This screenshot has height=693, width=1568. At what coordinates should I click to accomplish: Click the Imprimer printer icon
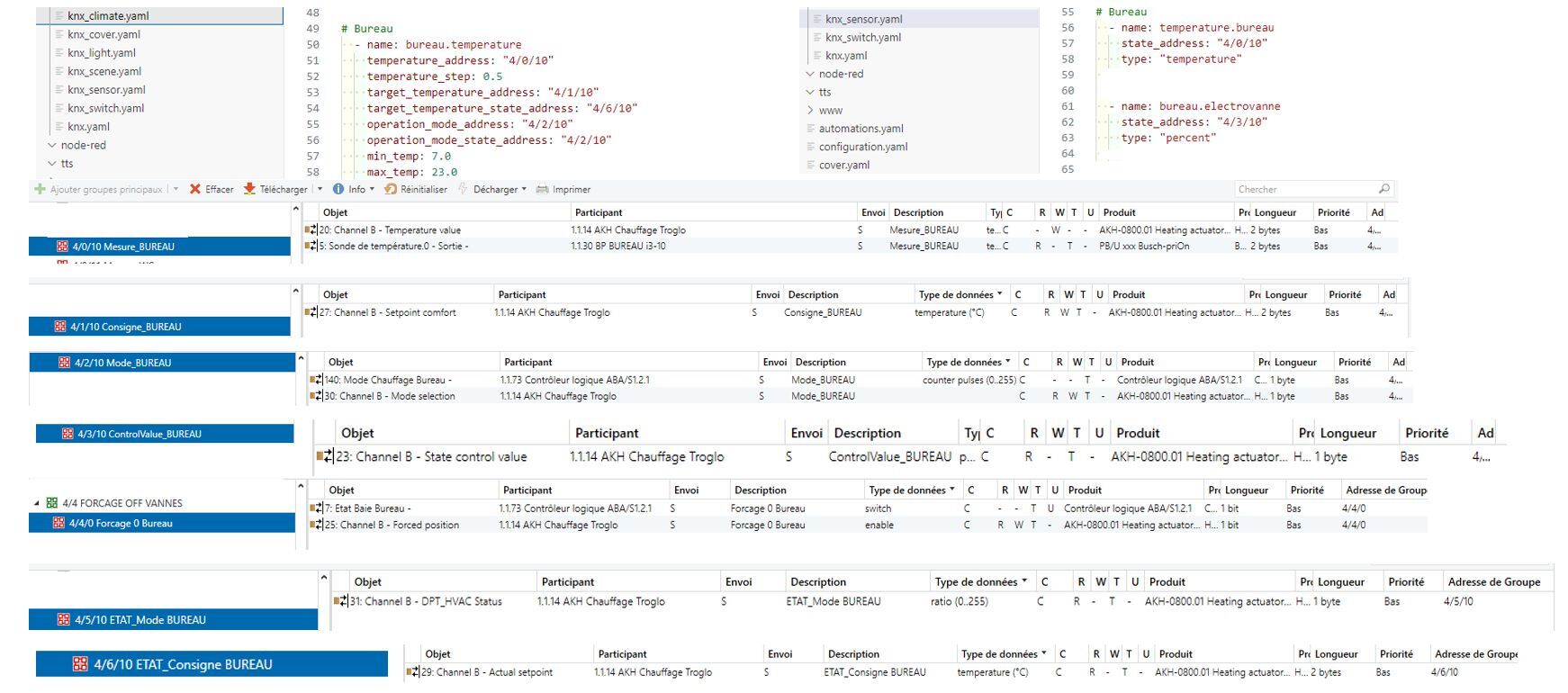click(542, 189)
